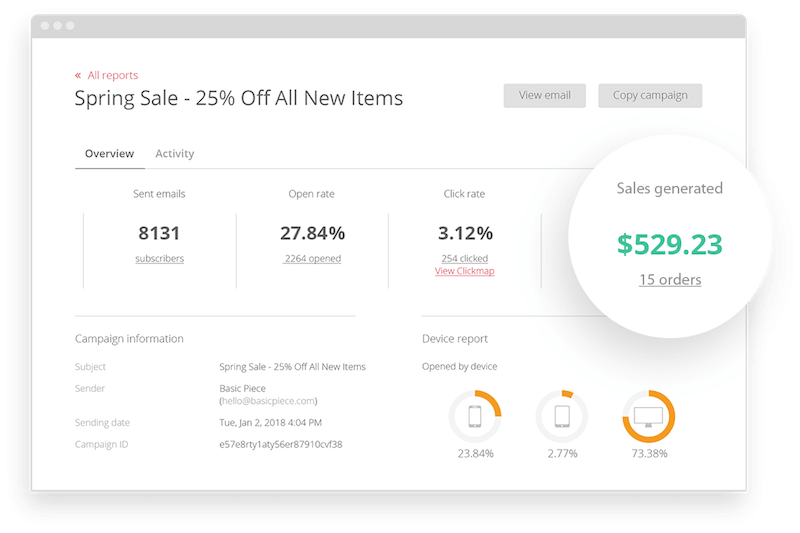800x533 pixels.
Task: Click the mobile phone device icon
Action: click(475, 416)
